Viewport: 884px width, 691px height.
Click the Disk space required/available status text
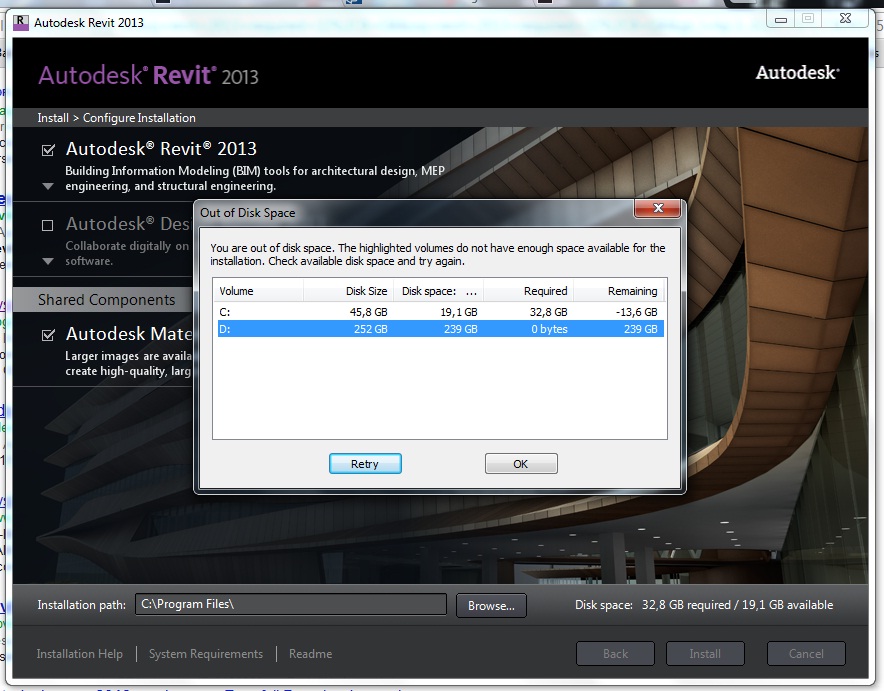coord(704,605)
